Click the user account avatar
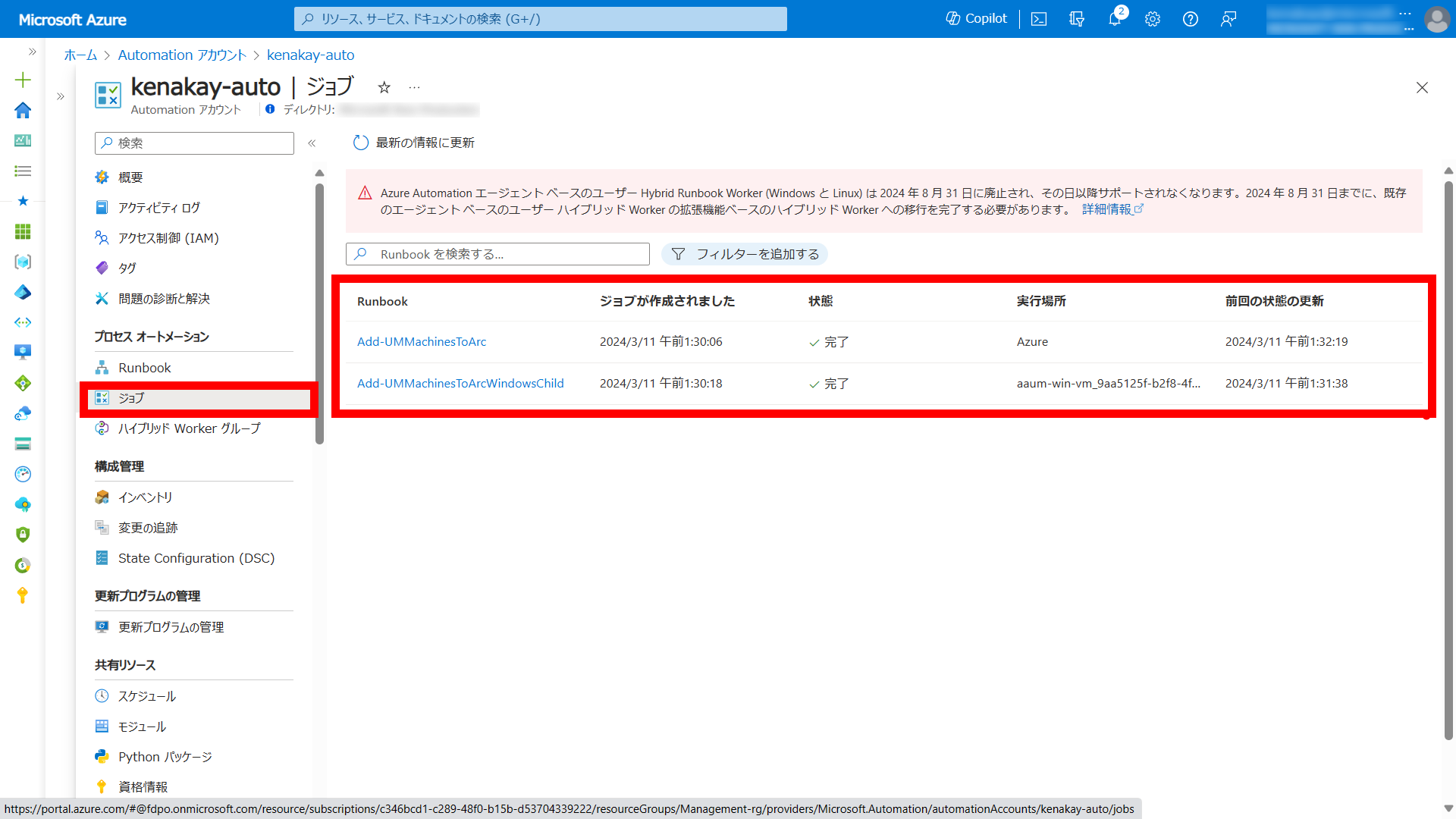The width and height of the screenshot is (1456, 819). pos(1436,19)
